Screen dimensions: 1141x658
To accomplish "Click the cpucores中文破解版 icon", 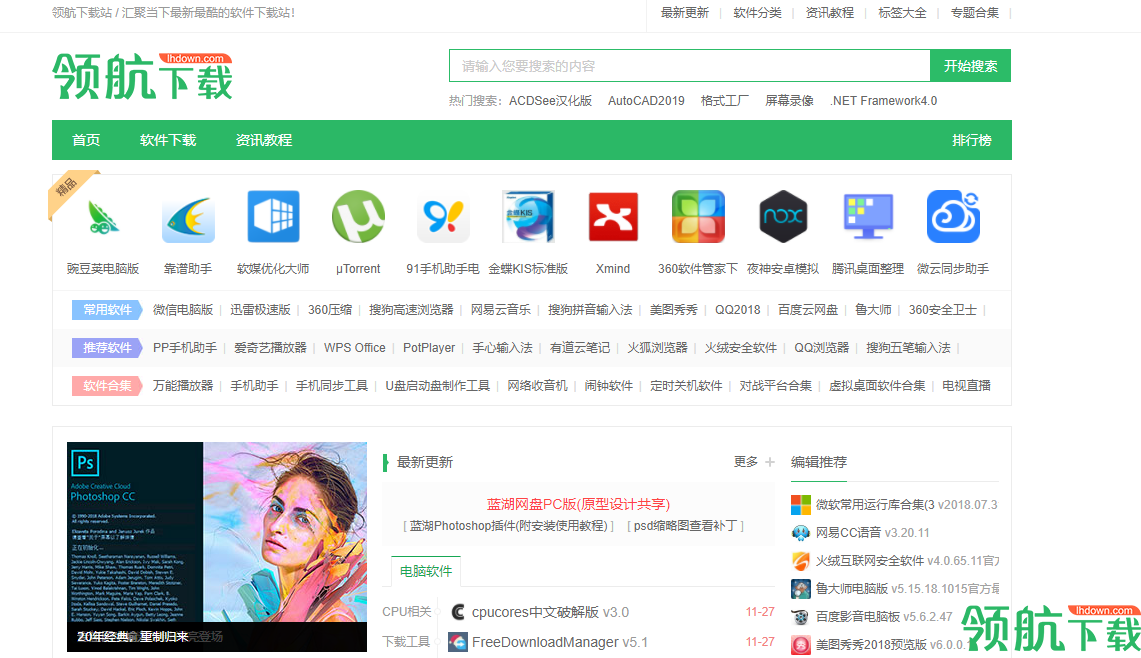I will coord(458,612).
